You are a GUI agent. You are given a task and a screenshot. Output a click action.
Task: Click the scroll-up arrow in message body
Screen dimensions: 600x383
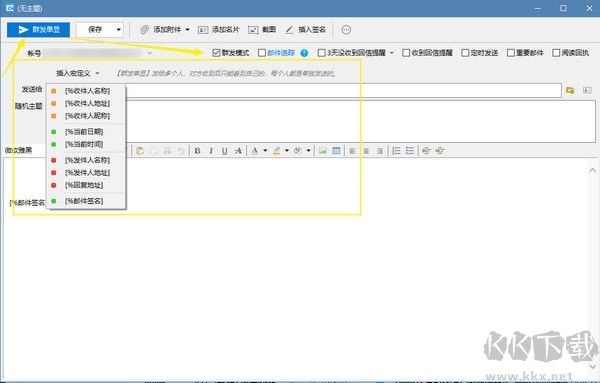click(592, 170)
